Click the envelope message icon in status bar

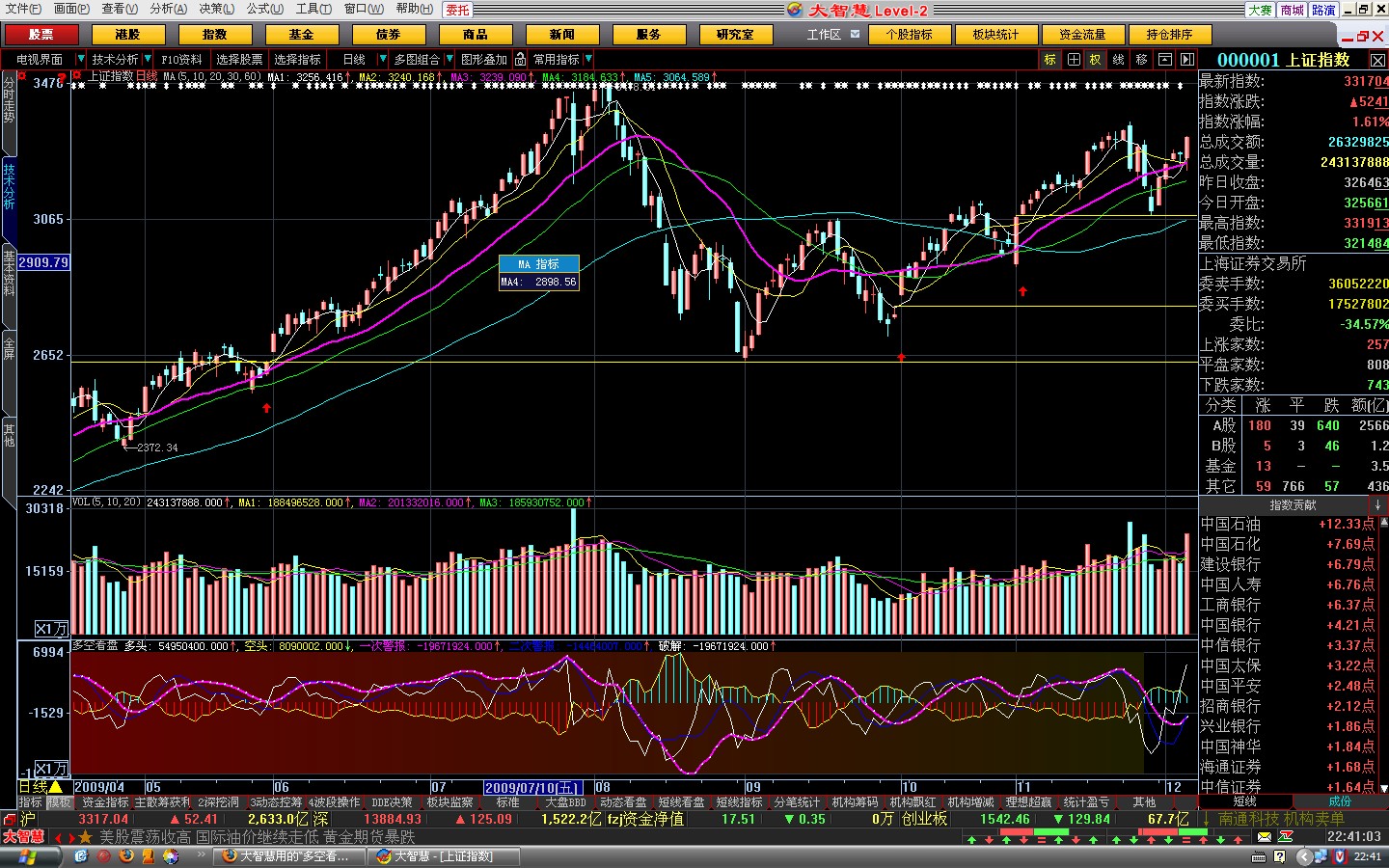click(x=1264, y=837)
